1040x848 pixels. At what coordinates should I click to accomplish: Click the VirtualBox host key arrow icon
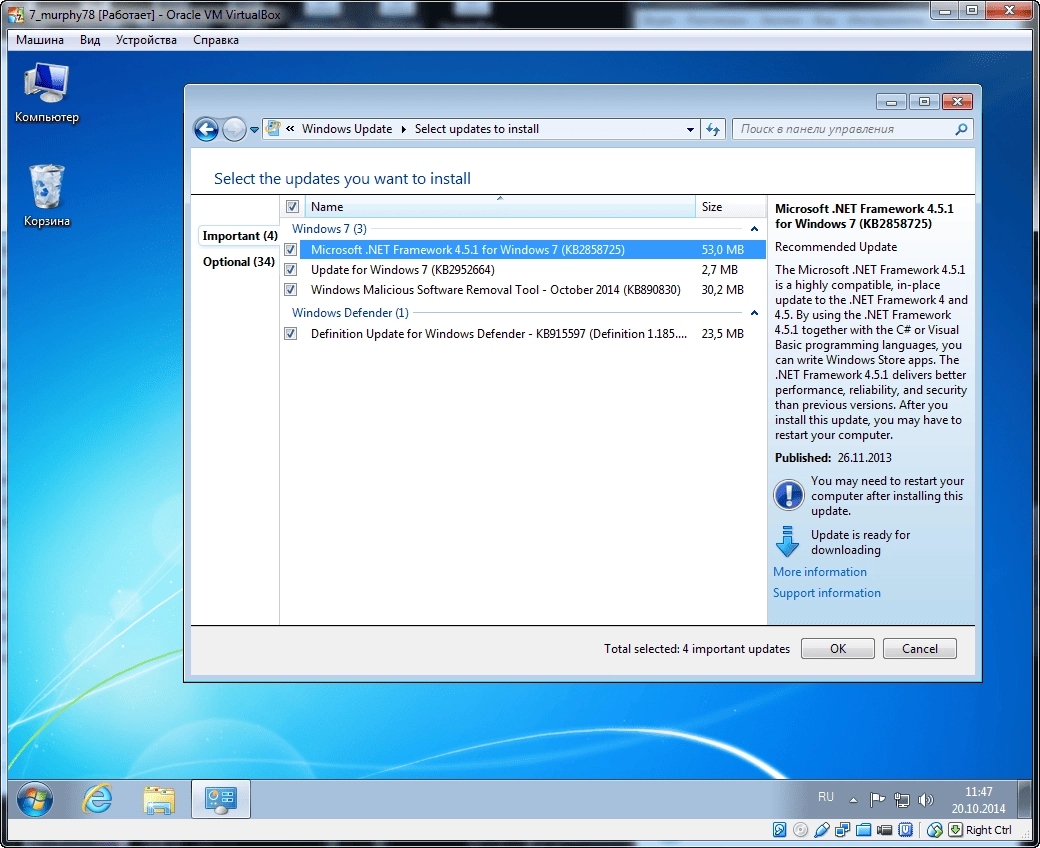point(955,829)
